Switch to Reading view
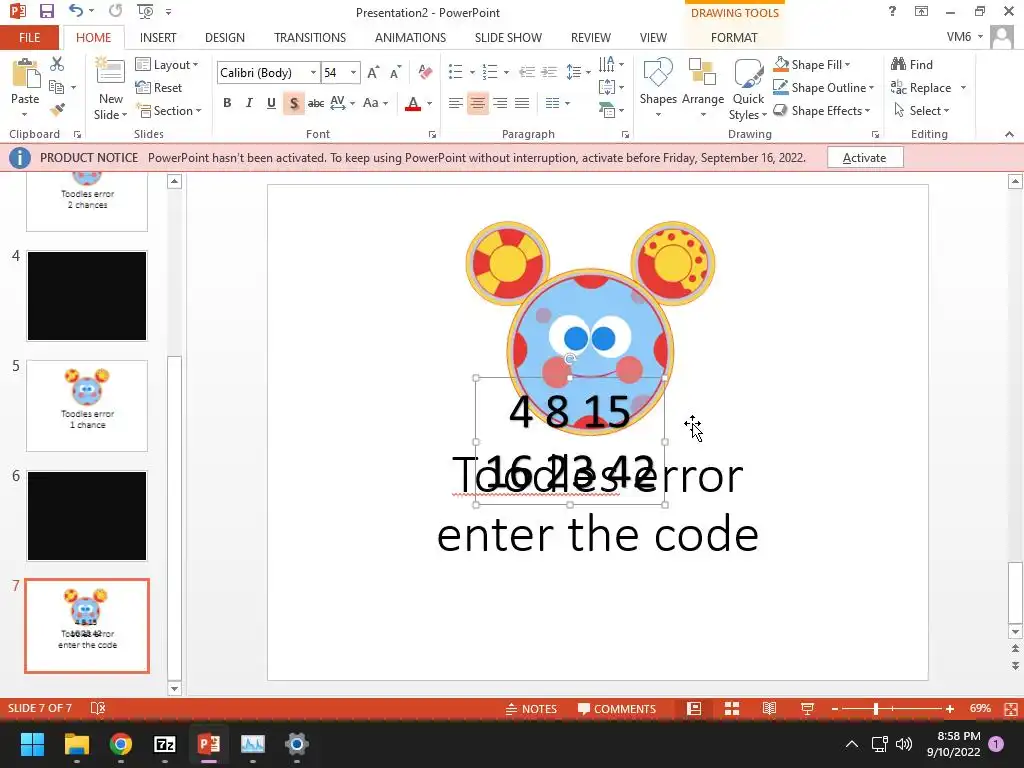Screen dimensions: 1024x768 click(769, 709)
